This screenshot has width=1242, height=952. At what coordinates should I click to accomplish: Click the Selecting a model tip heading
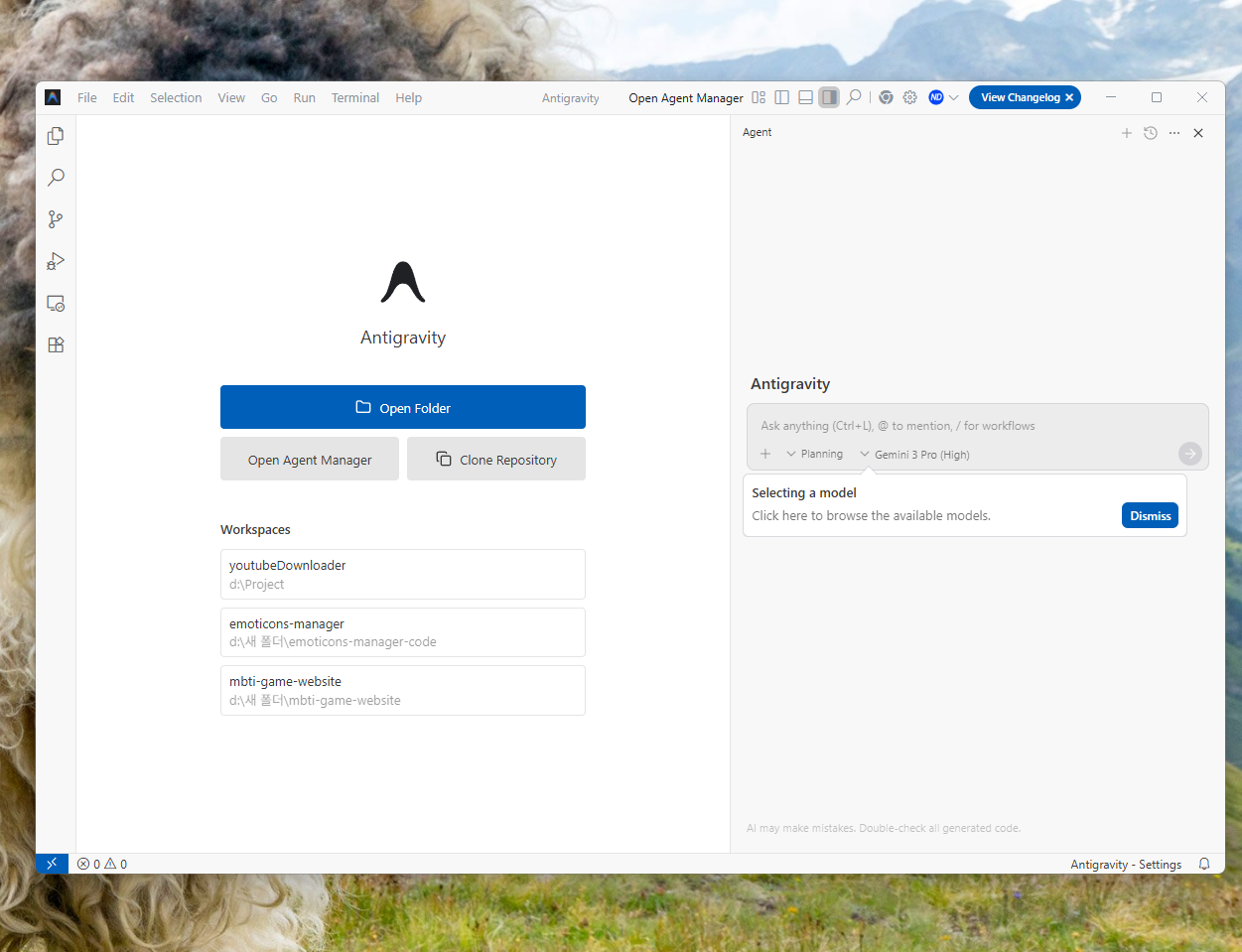pyautogui.click(x=804, y=492)
